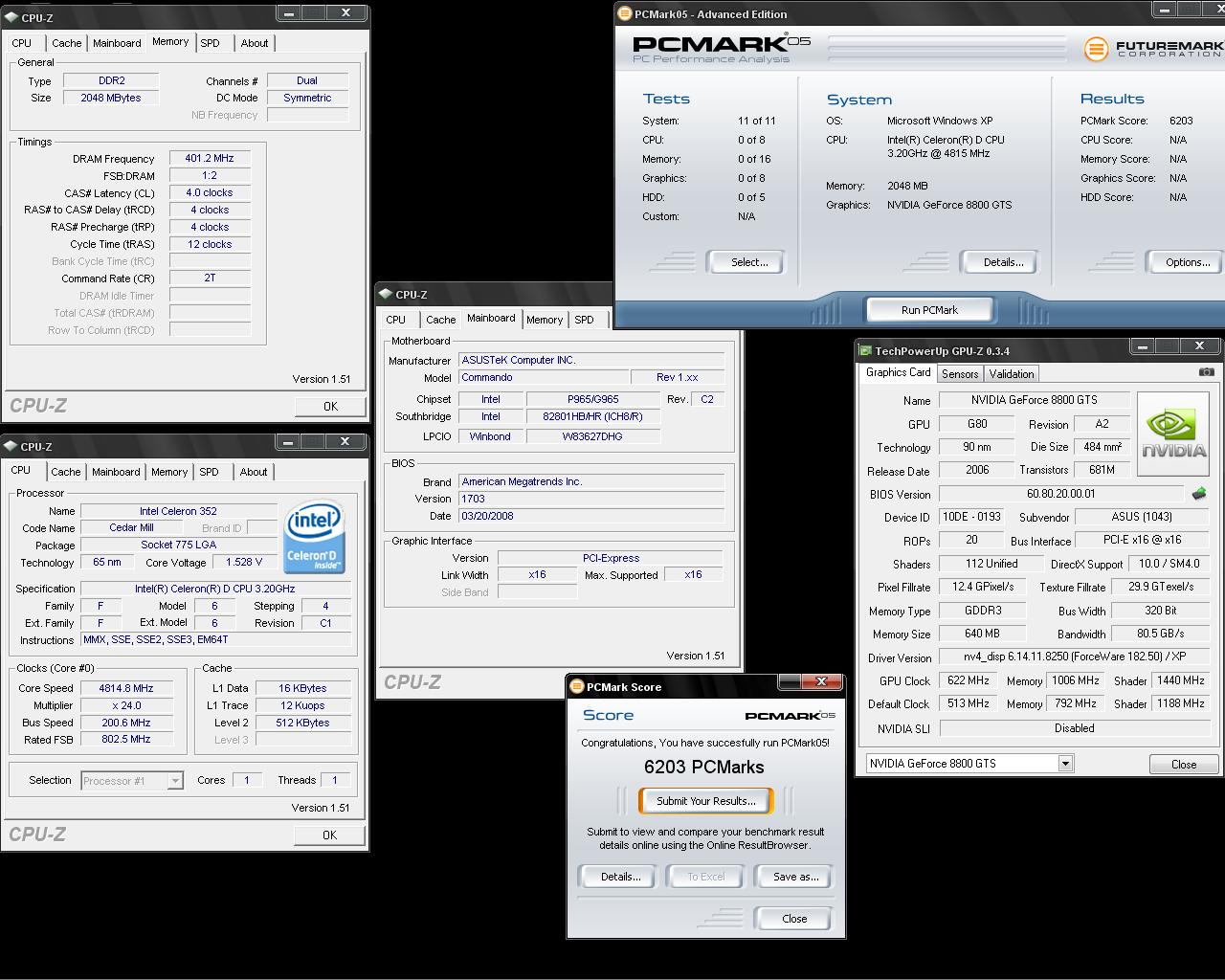Click the Level 2 512 KBytes cache value
This screenshot has width=1225, height=980.
(x=302, y=723)
